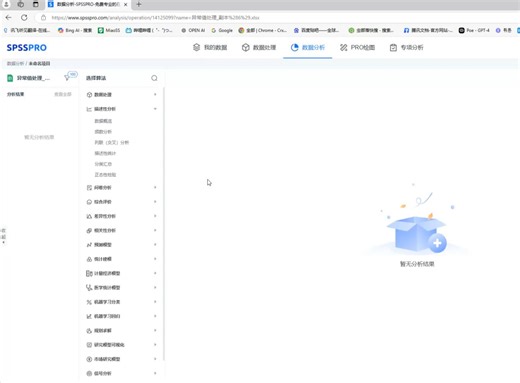Click the 研究模型可视化 group icon

click(x=89, y=345)
